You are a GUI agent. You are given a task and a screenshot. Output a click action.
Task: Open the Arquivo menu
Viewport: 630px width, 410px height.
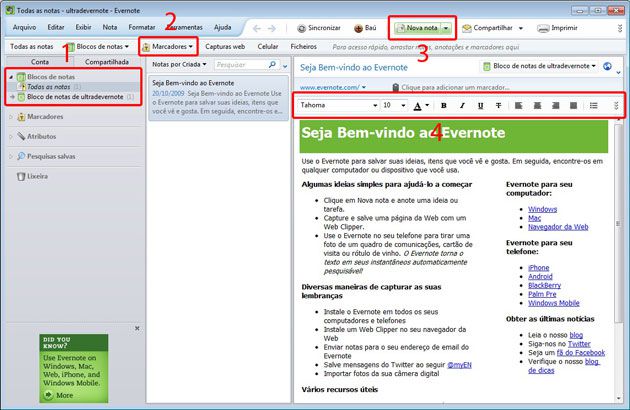(x=25, y=27)
